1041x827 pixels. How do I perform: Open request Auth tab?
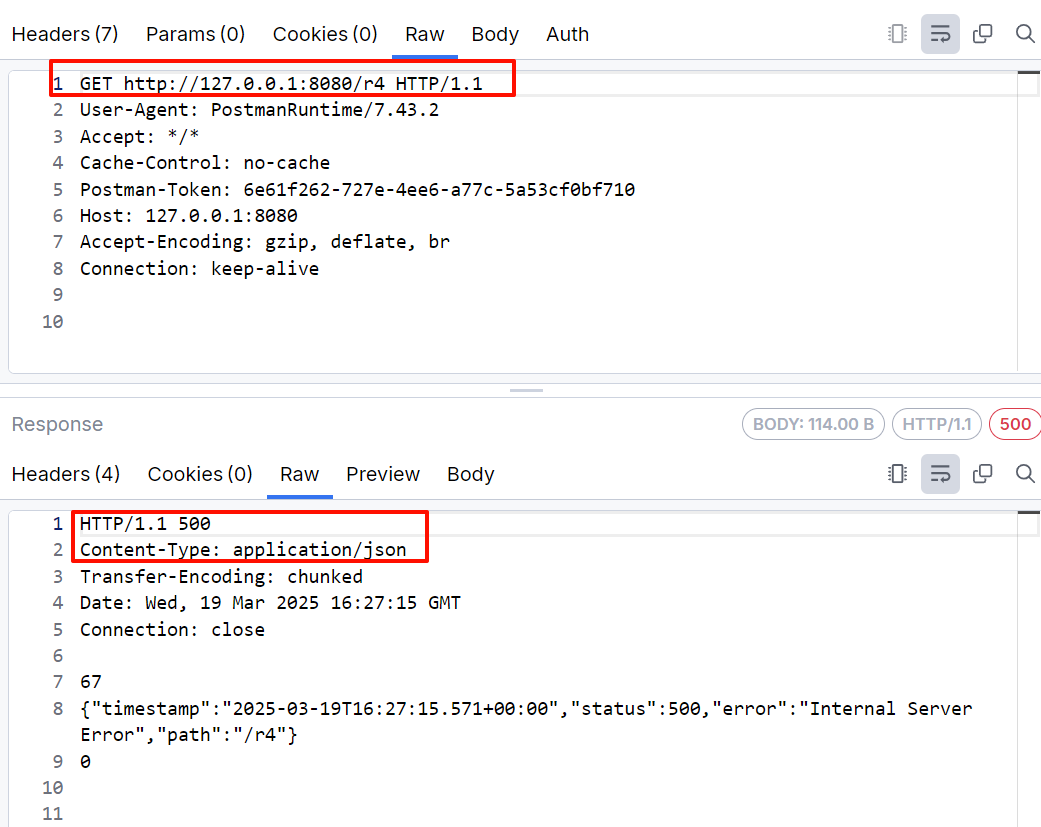[x=568, y=34]
